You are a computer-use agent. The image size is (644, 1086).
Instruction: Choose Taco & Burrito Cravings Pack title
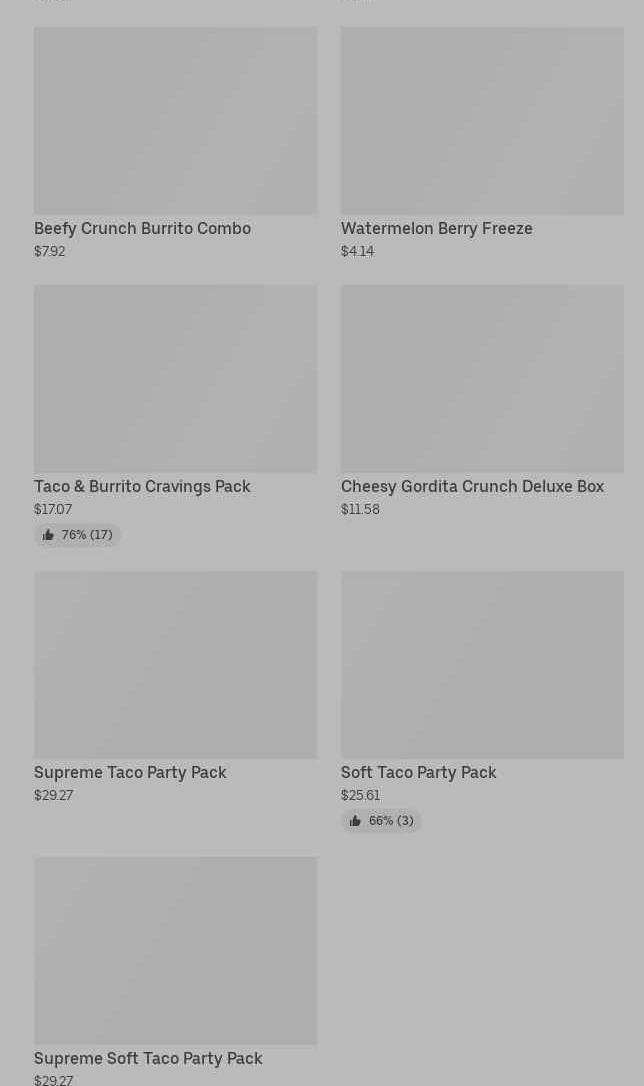[x=142, y=486]
